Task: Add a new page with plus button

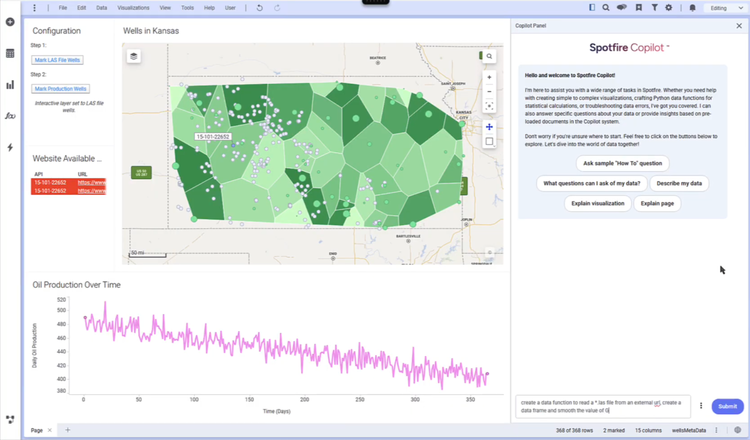Action: point(67,430)
